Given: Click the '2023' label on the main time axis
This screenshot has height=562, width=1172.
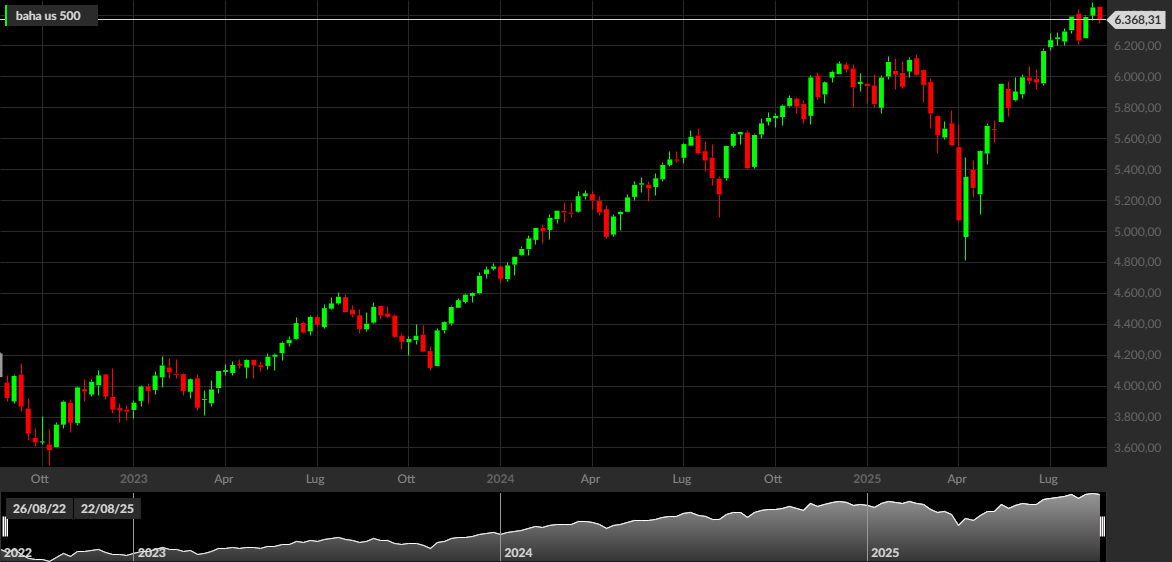Looking at the screenshot, I should pyautogui.click(x=133, y=478).
